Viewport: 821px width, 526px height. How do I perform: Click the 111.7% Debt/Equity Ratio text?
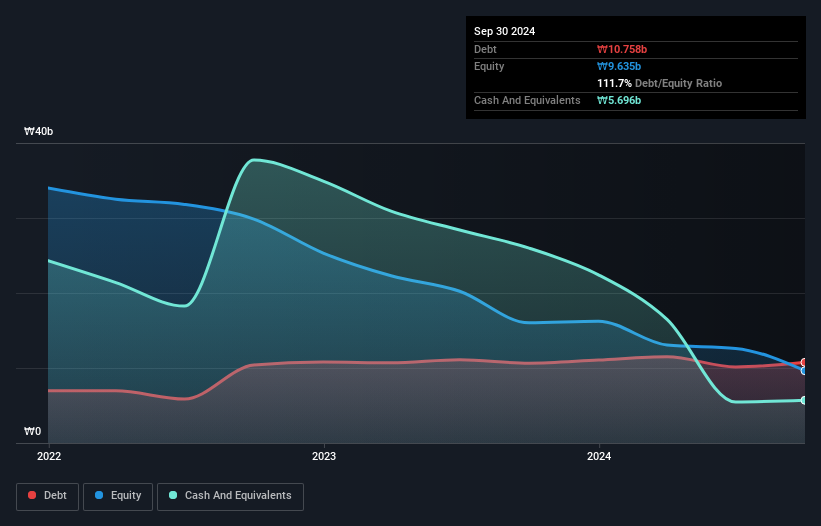click(x=659, y=83)
